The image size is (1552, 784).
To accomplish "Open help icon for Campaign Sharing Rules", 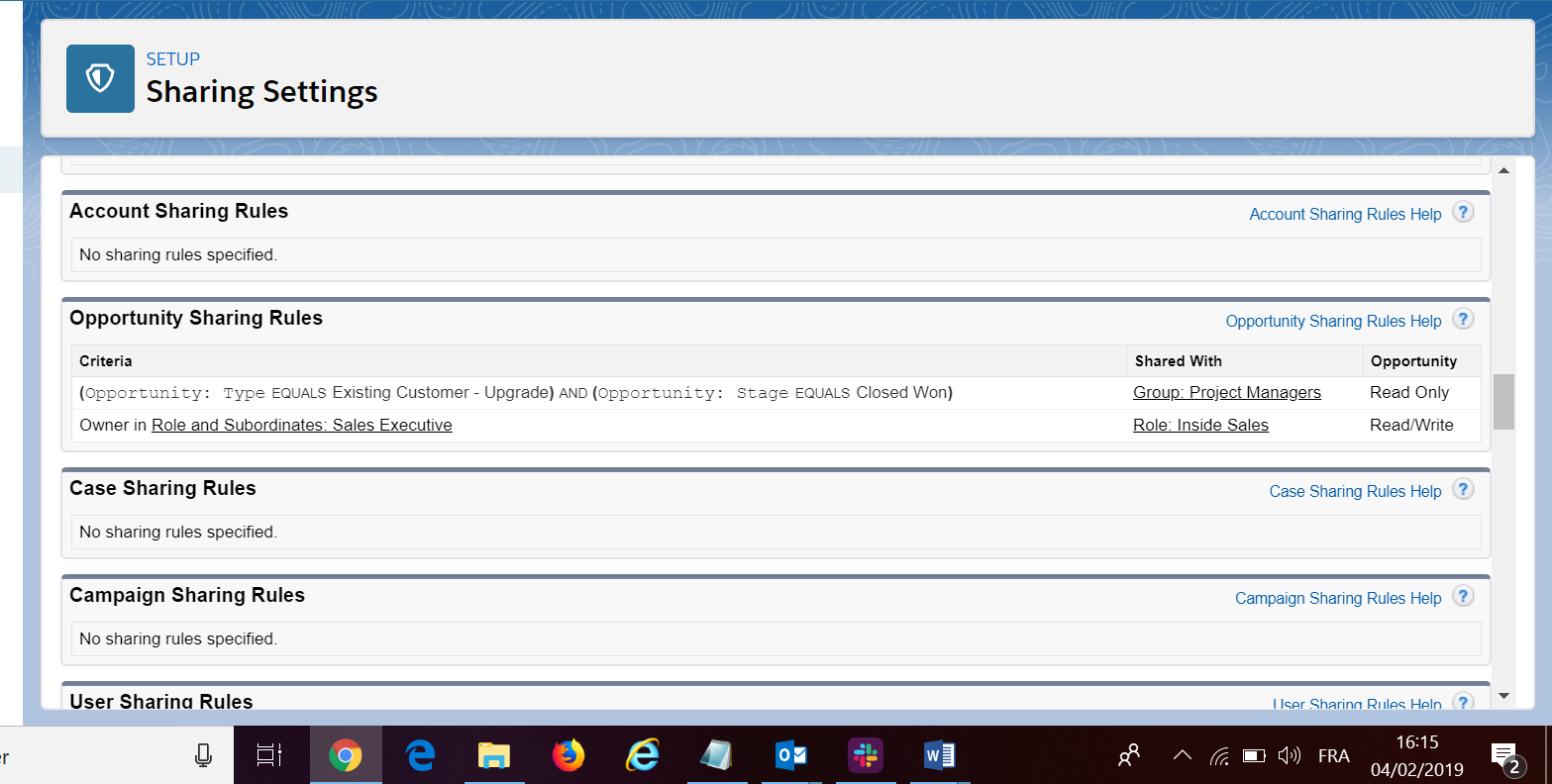I will (x=1463, y=596).
